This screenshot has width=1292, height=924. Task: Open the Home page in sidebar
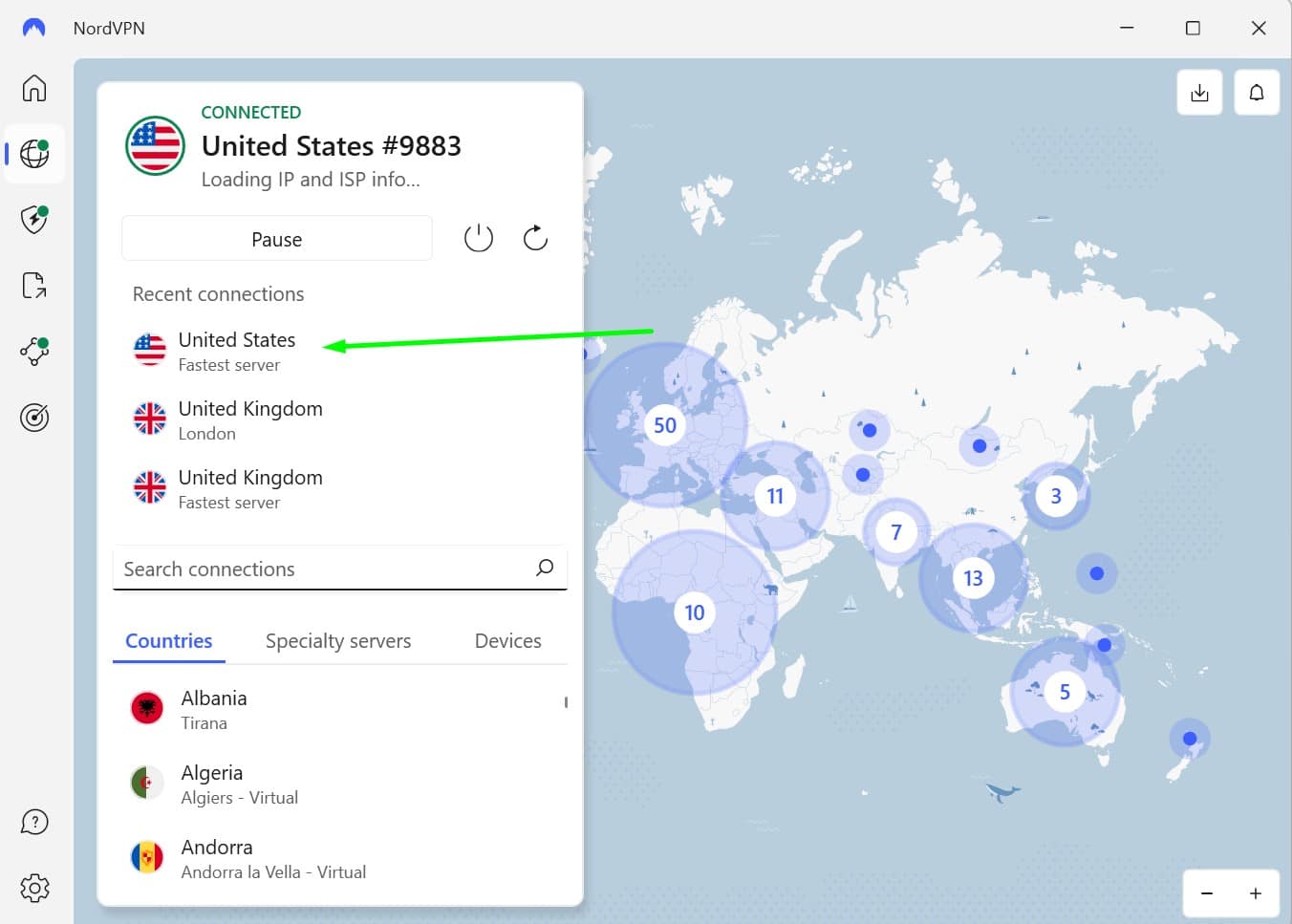coord(34,88)
